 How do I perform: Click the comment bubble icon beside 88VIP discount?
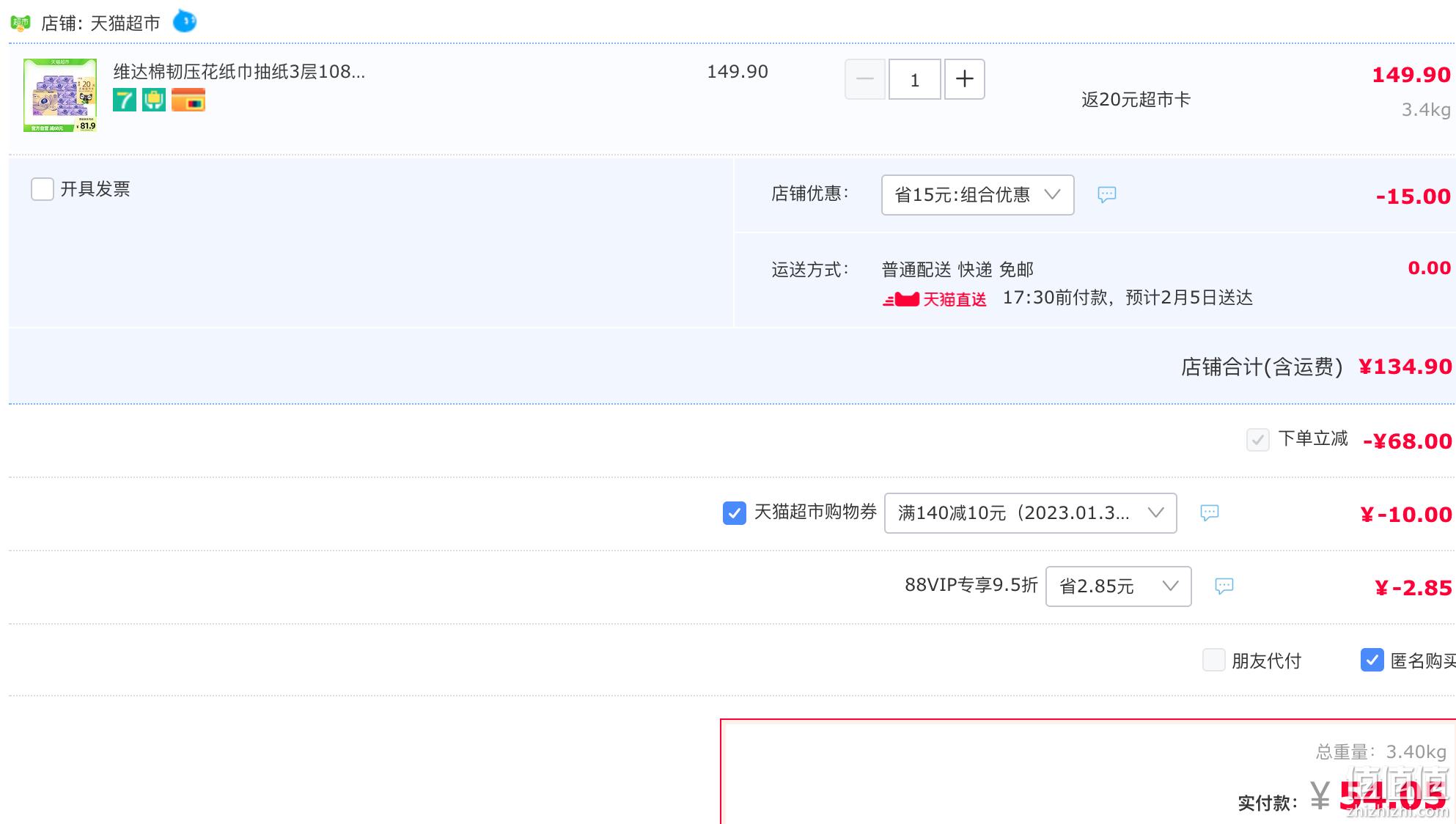[1224, 586]
